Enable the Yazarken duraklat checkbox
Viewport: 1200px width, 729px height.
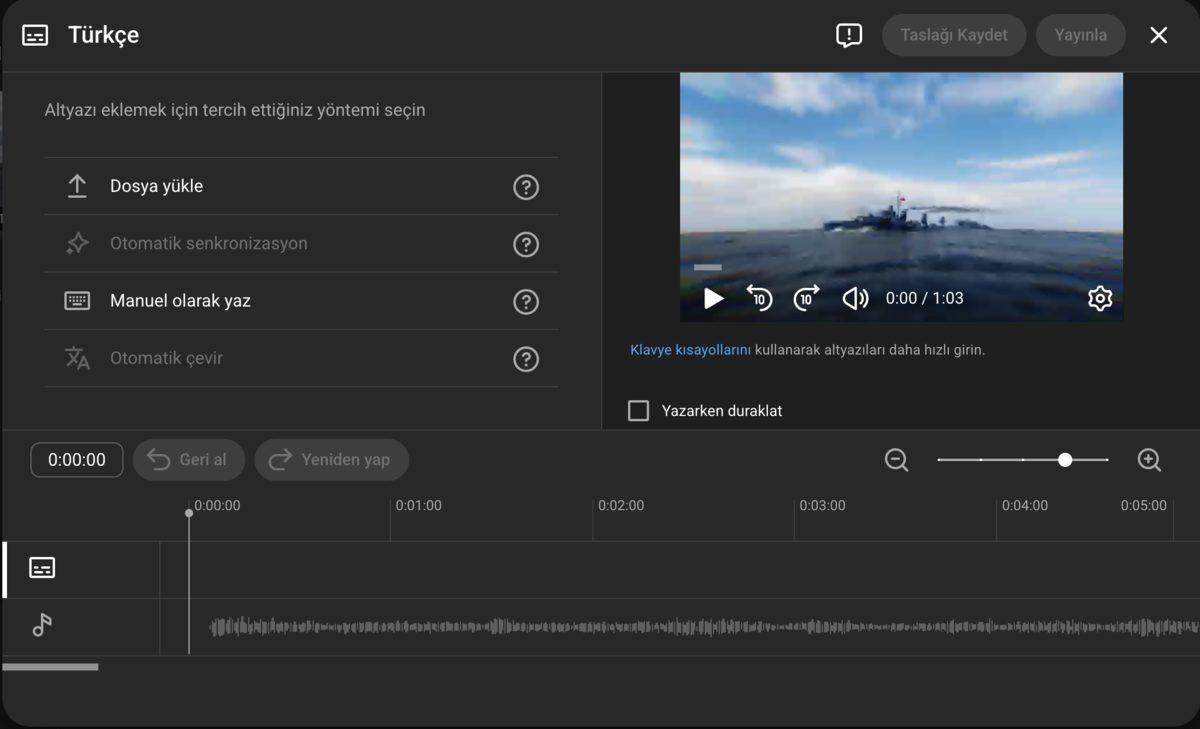(638, 411)
